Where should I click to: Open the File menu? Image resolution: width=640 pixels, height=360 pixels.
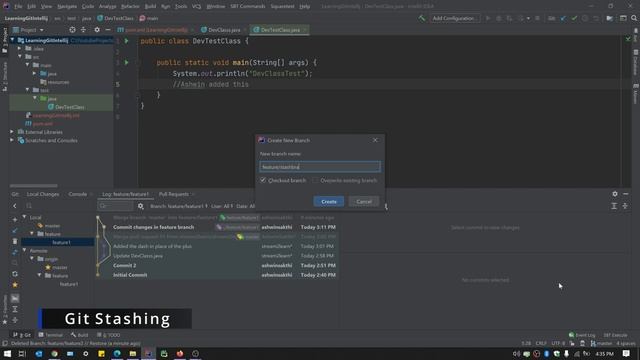click(x=18, y=6)
